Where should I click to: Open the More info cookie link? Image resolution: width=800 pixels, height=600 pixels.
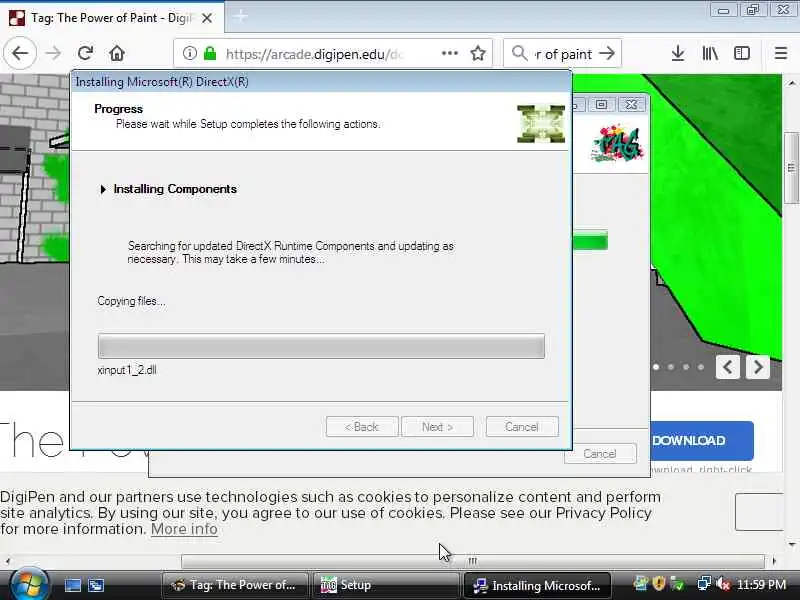point(184,529)
